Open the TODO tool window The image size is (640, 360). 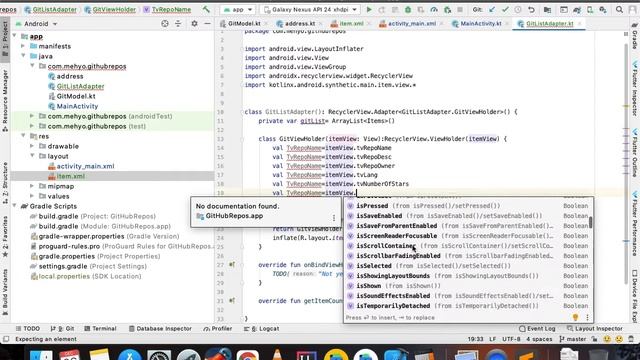[28, 328]
